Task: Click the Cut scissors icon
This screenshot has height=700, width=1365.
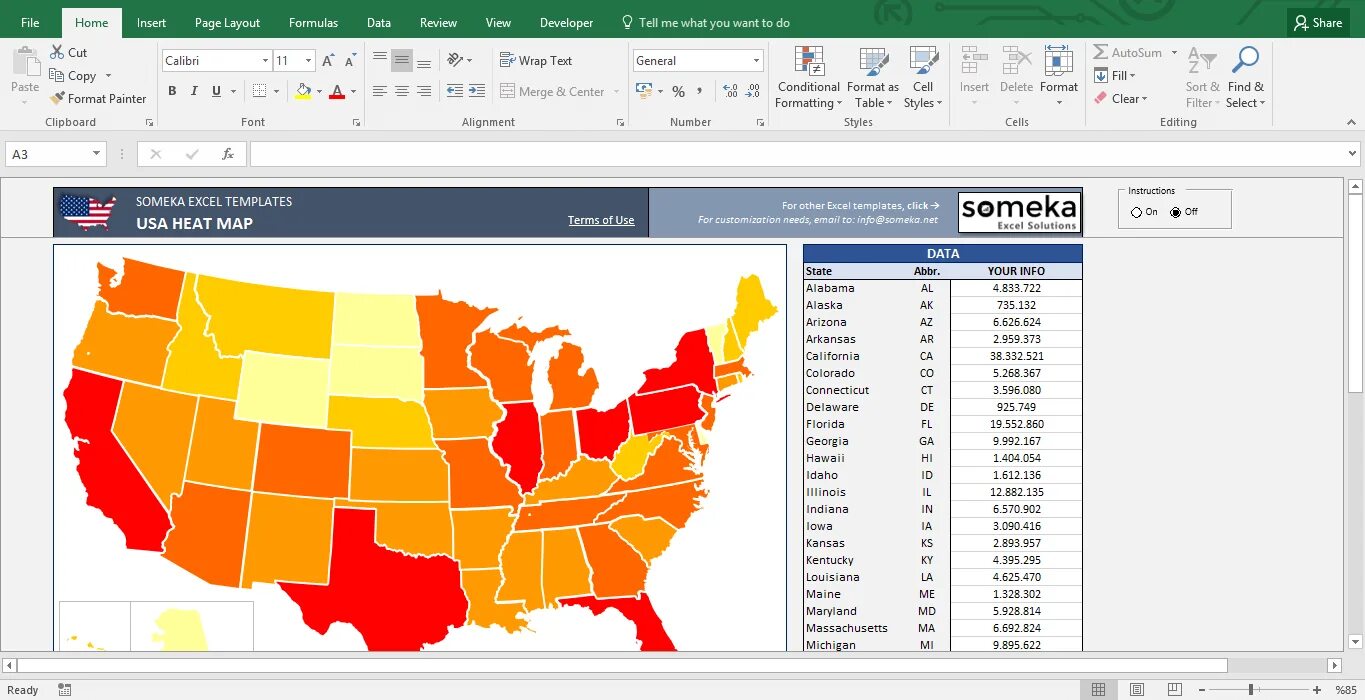Action: coord(56,52)
